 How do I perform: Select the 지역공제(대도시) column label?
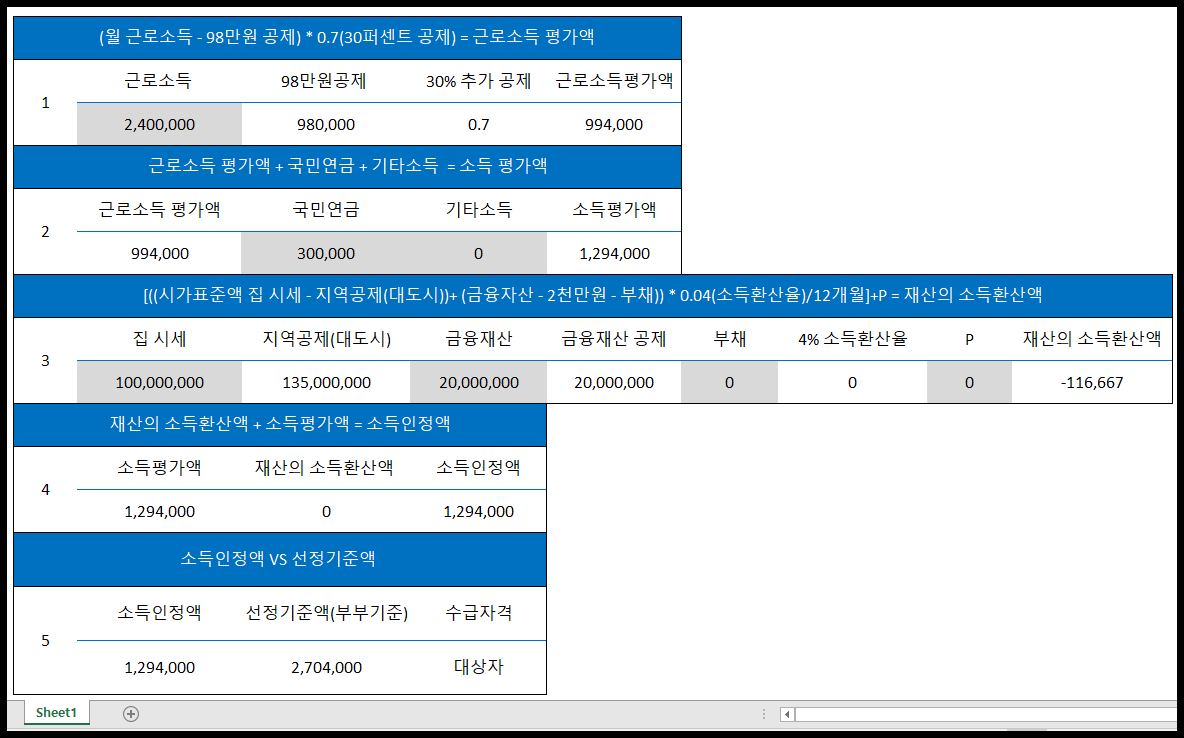(x=326, y=339)
